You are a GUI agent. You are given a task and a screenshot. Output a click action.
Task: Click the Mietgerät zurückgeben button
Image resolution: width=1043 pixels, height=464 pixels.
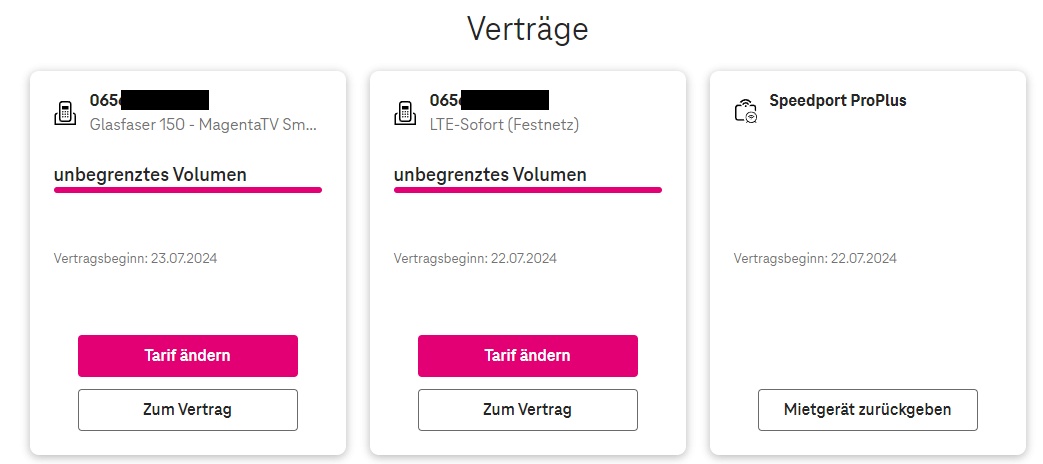coord(867,410)
